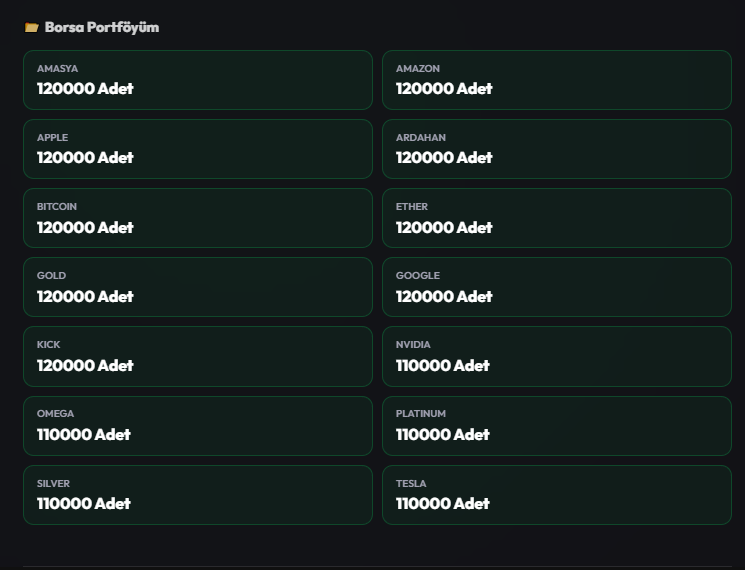The width and height of the screenshot is (745, 570).
Task: Select the OMEGA holding card
Action: pos(198,426)
